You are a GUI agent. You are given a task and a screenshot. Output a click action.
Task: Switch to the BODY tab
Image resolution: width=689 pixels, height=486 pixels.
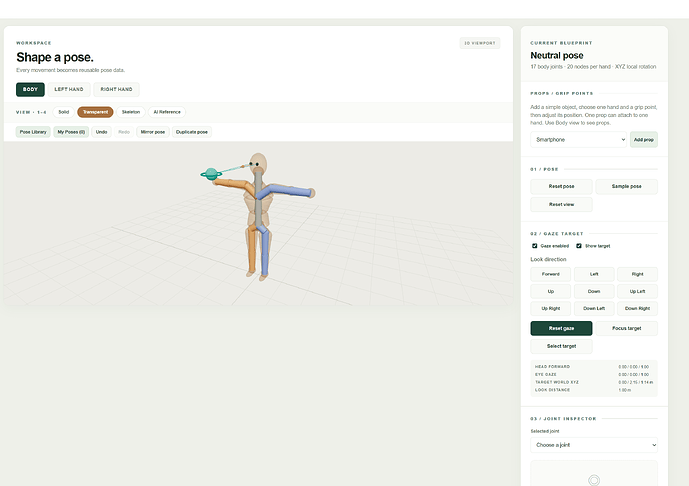click(x=30, y=89)
